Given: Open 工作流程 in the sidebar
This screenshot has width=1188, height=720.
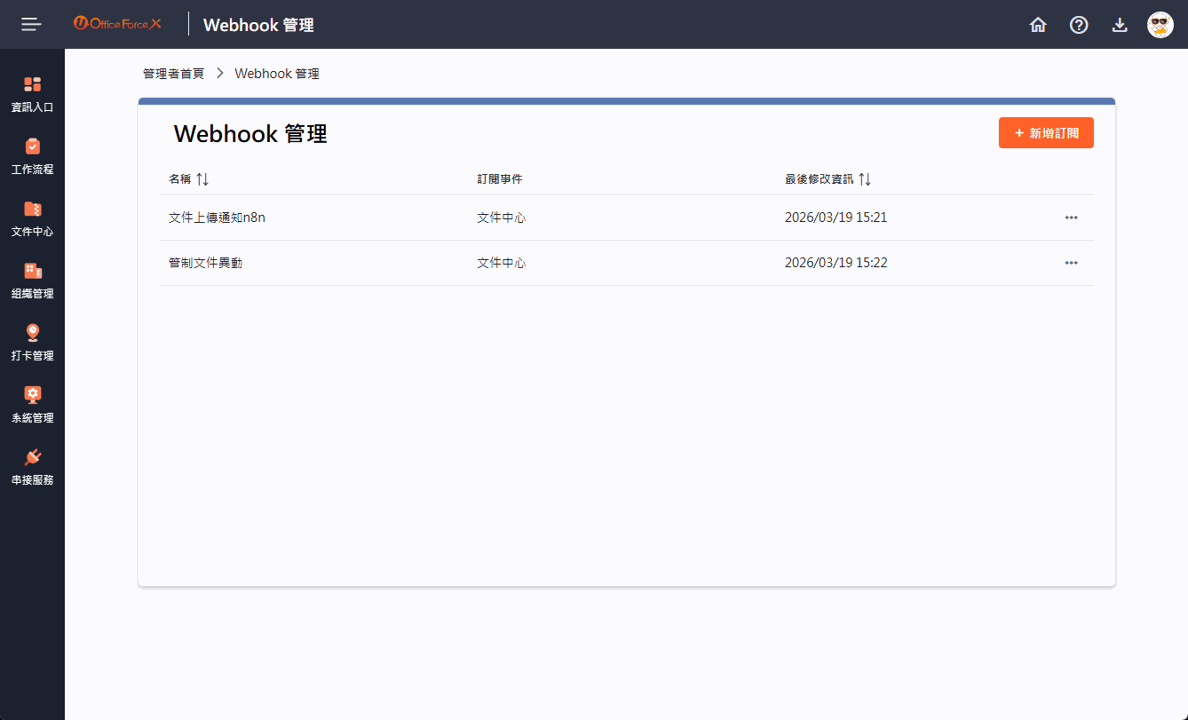Looking at the screenshot, I should tap(32, 156).
